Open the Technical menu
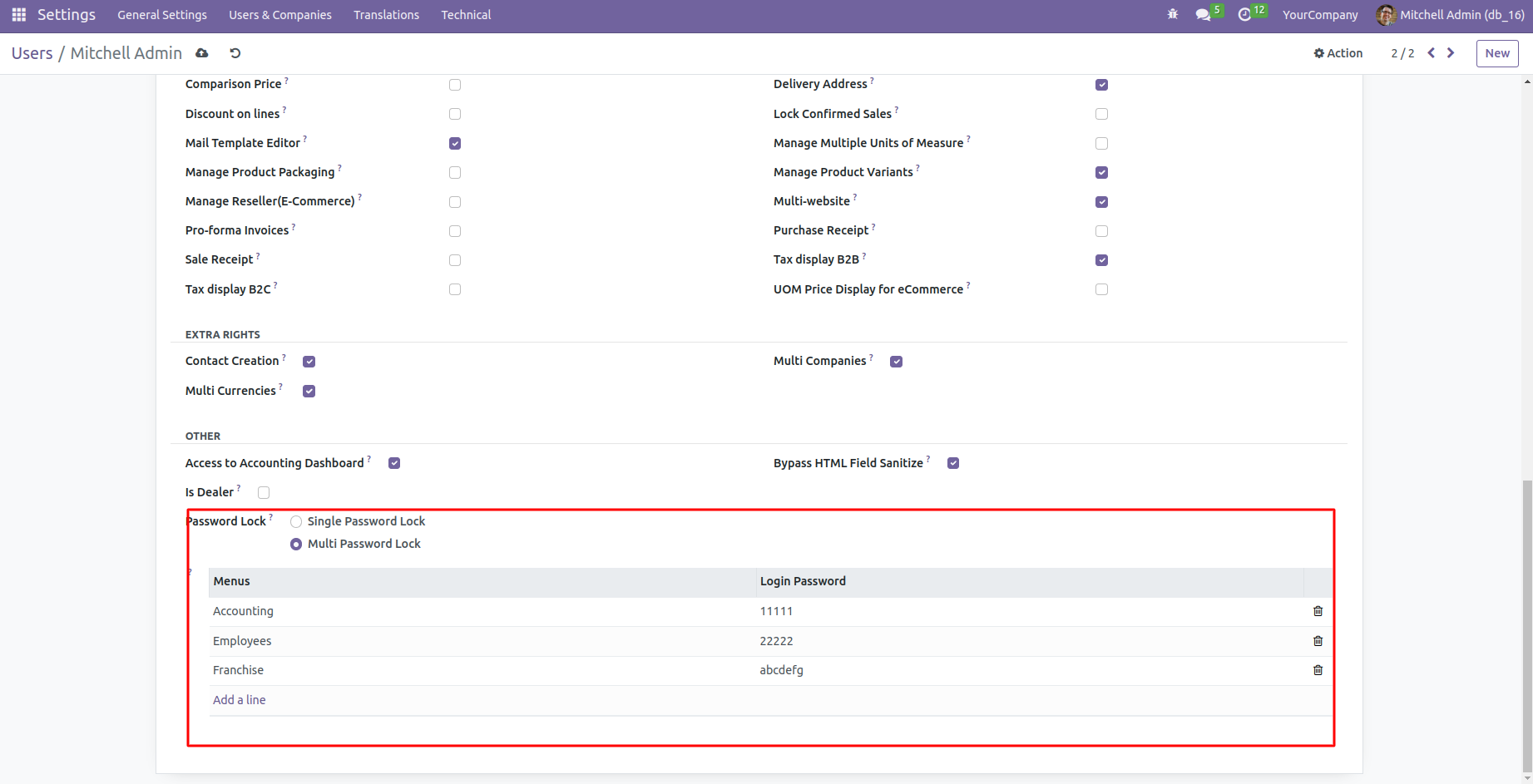Viewport: 1533px width, 784px height. (x=466, y=15)
